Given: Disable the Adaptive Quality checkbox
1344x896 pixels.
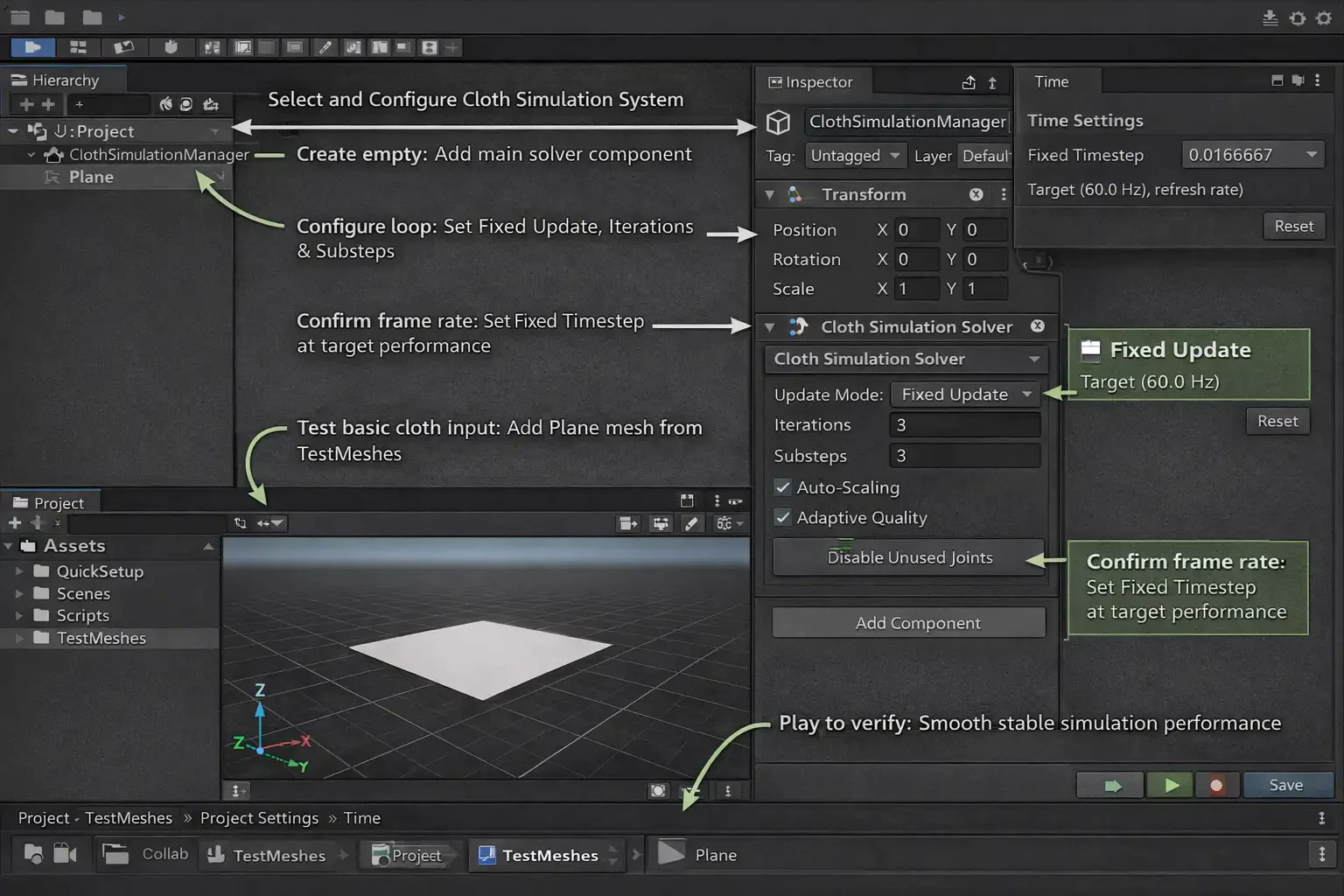Looking at the screenshot, I should coord(783,517).
